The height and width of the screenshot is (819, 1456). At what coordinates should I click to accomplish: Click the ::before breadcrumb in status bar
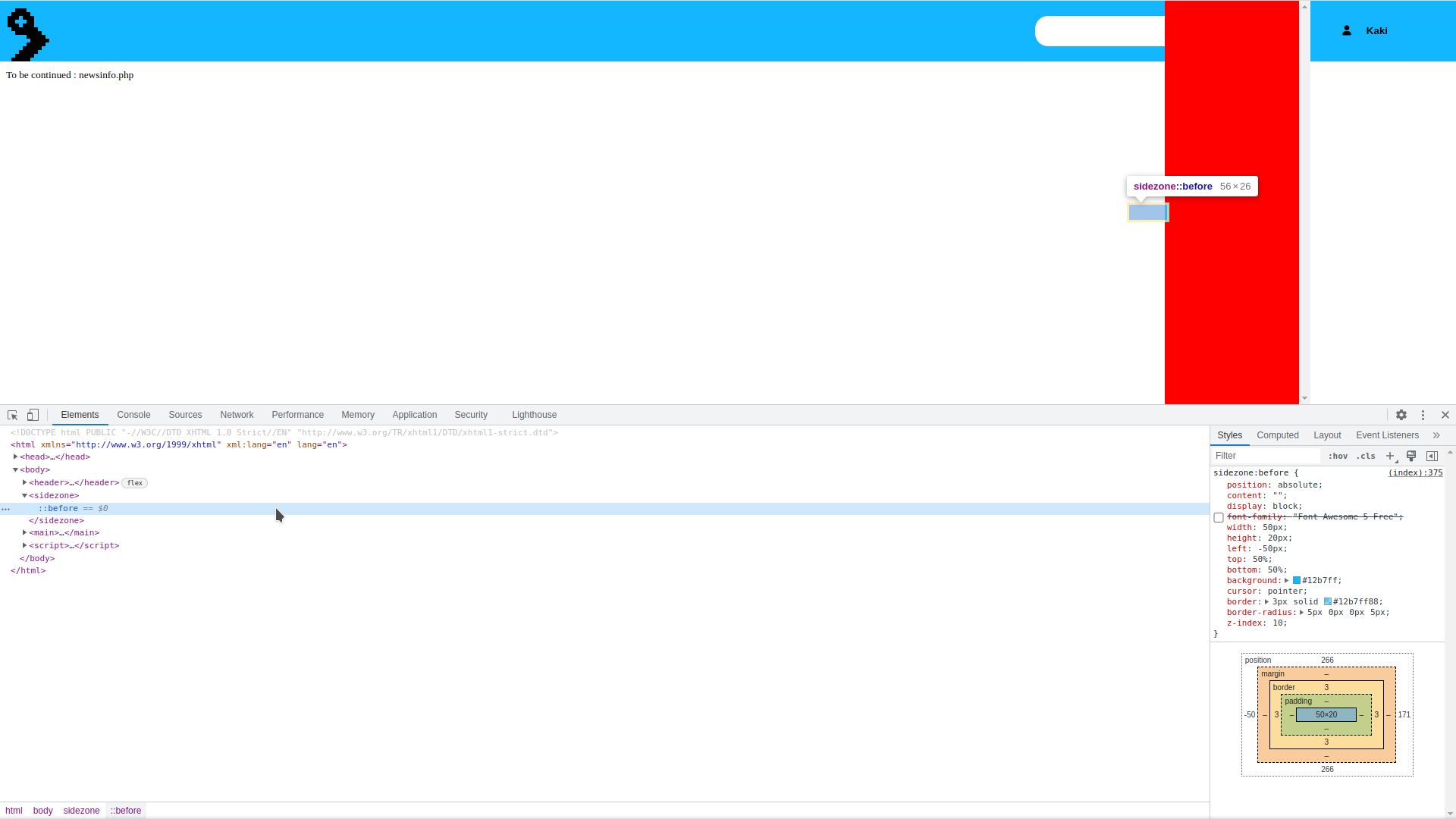126,810
